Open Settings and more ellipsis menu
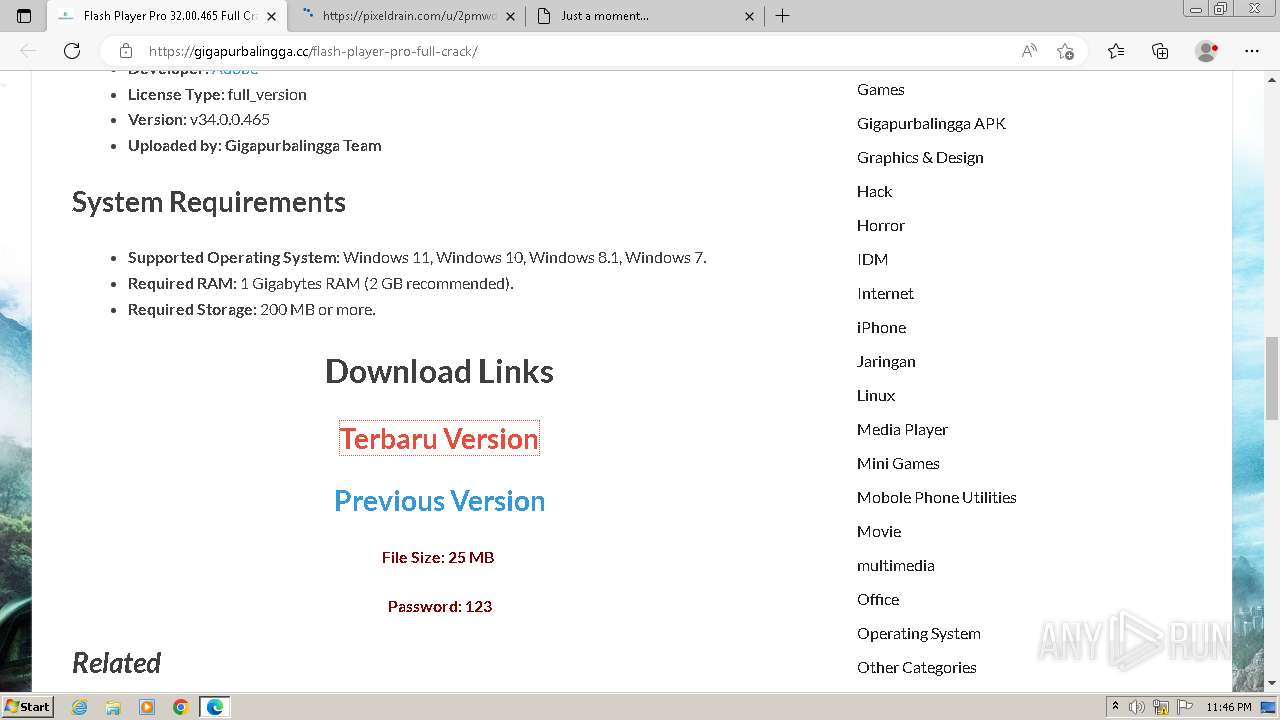The height and width of the screenshot is (720, 1280). [x=1252, y=51]
